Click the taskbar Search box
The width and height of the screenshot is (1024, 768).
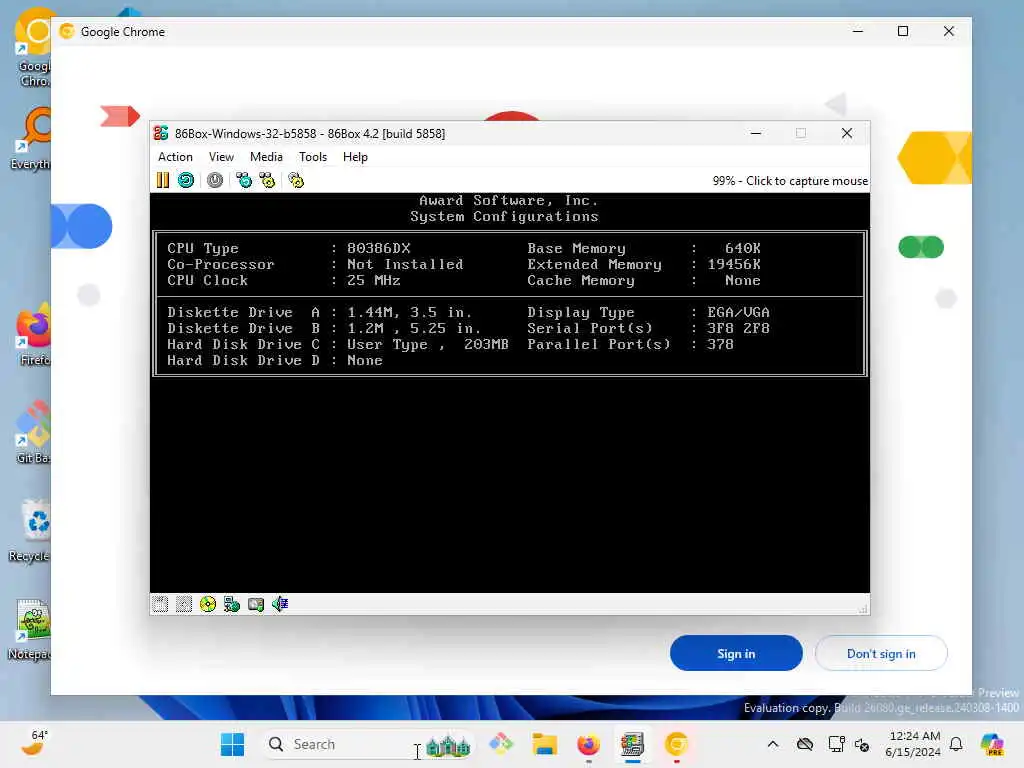coord(368,744)
